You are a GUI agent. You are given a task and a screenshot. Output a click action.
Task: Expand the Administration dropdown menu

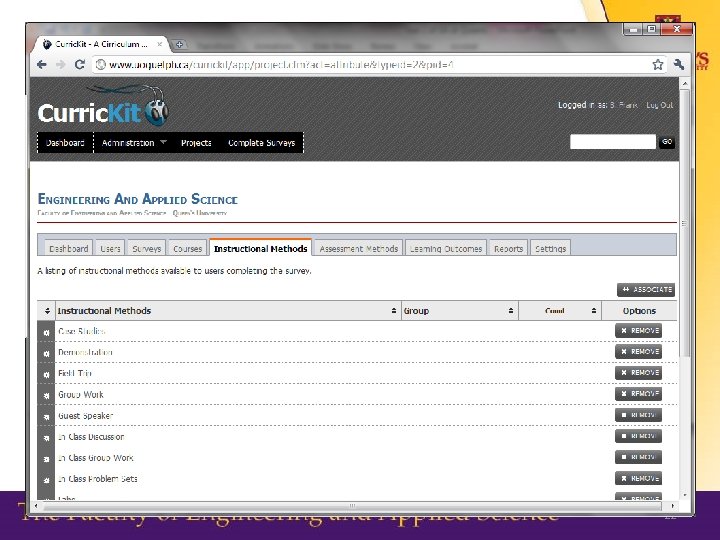[134, 143]
